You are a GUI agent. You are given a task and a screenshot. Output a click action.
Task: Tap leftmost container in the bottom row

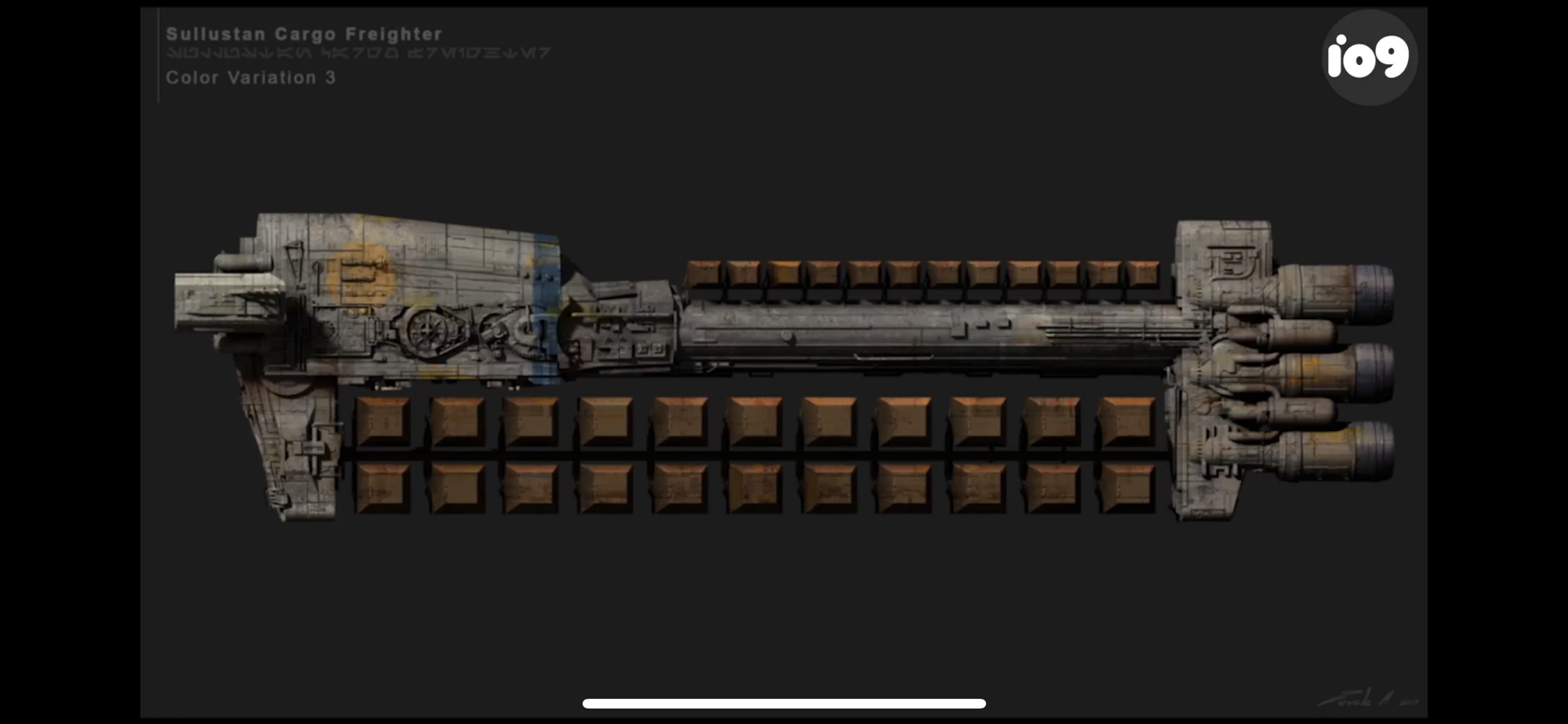pyautogui.click(x=383, y=488)
